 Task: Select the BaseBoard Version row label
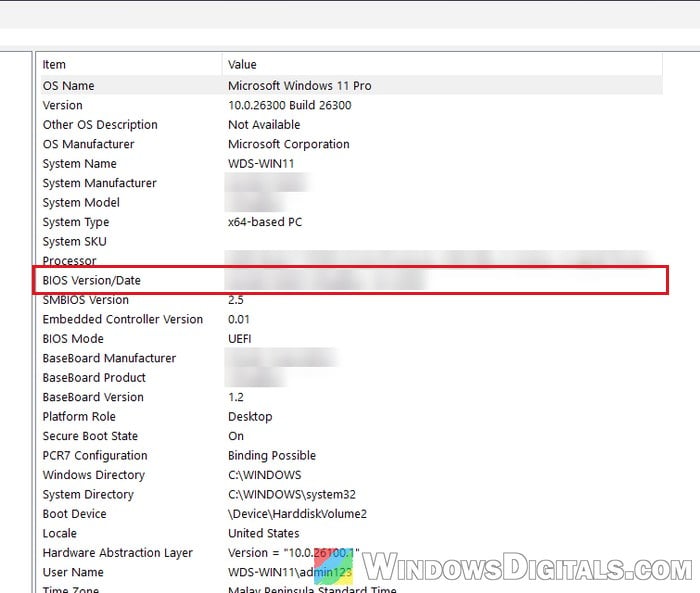click(x=93, y=397)
